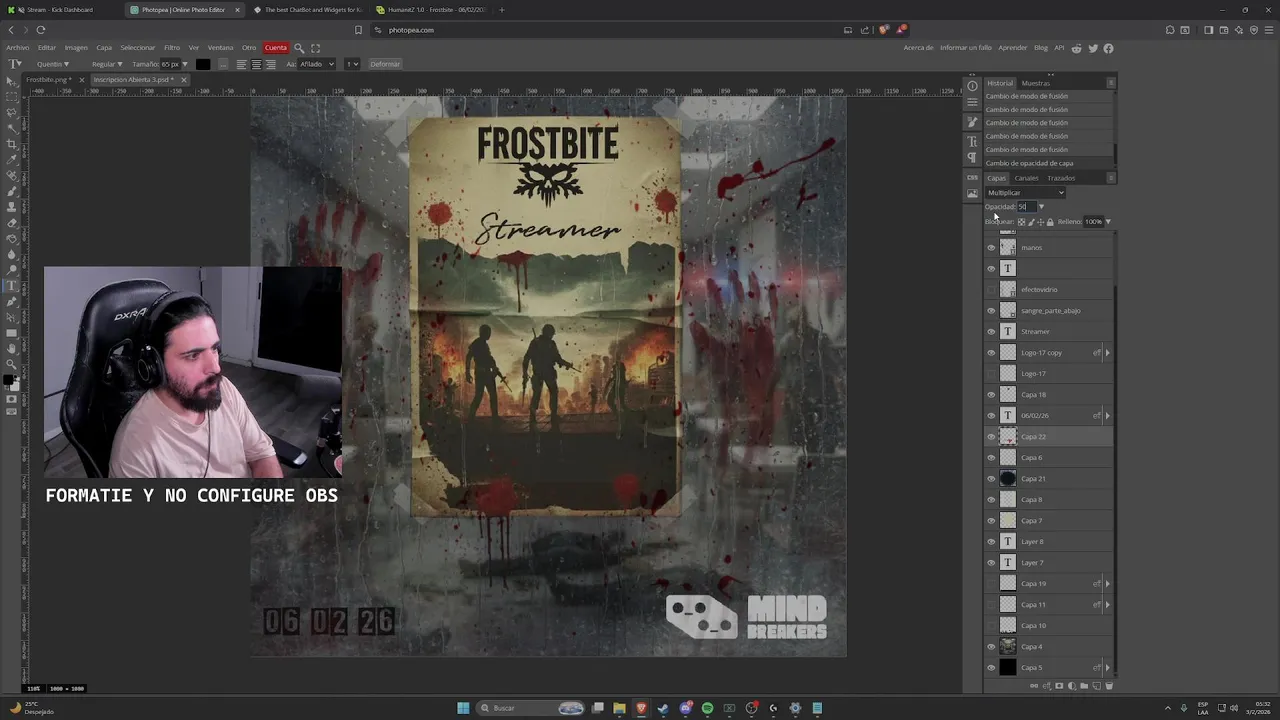Open the info panel icon
Image resolution: width=1280 pixels, height=720 pixels.
click(972, 86)
